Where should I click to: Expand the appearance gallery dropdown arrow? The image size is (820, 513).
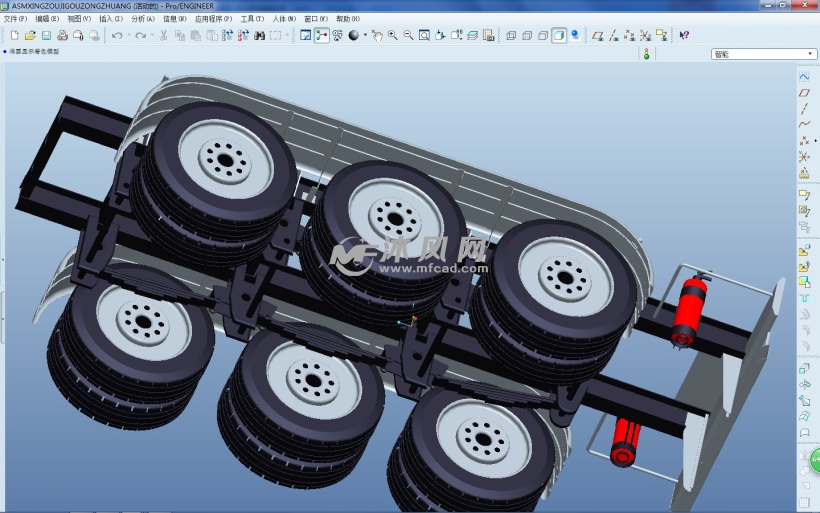[x=365, y=35]
